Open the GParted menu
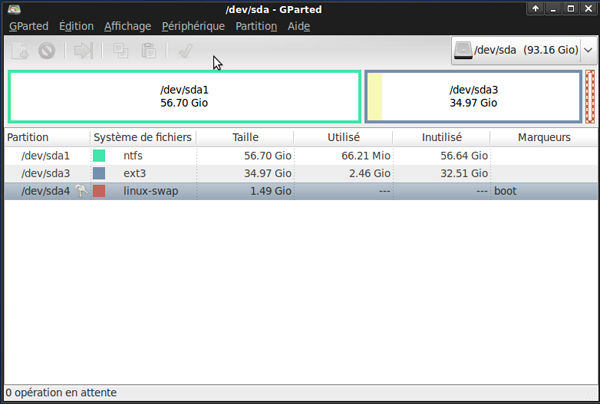 coord(29,26)
